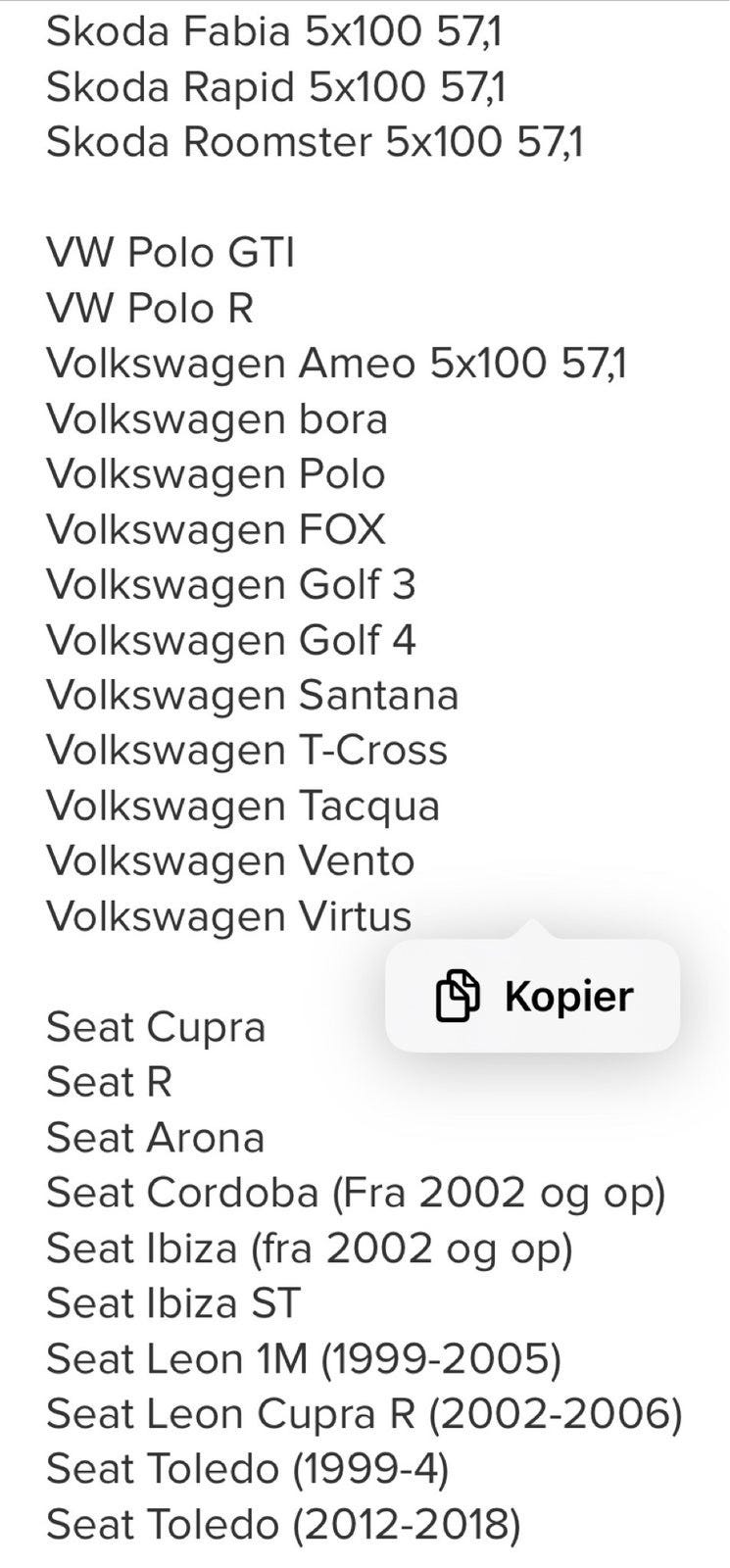Viewport: 730px width, 1568px height.
Task: Tap the Seat Arona line
Action: pyautogui.click(x=156, y=1138)
